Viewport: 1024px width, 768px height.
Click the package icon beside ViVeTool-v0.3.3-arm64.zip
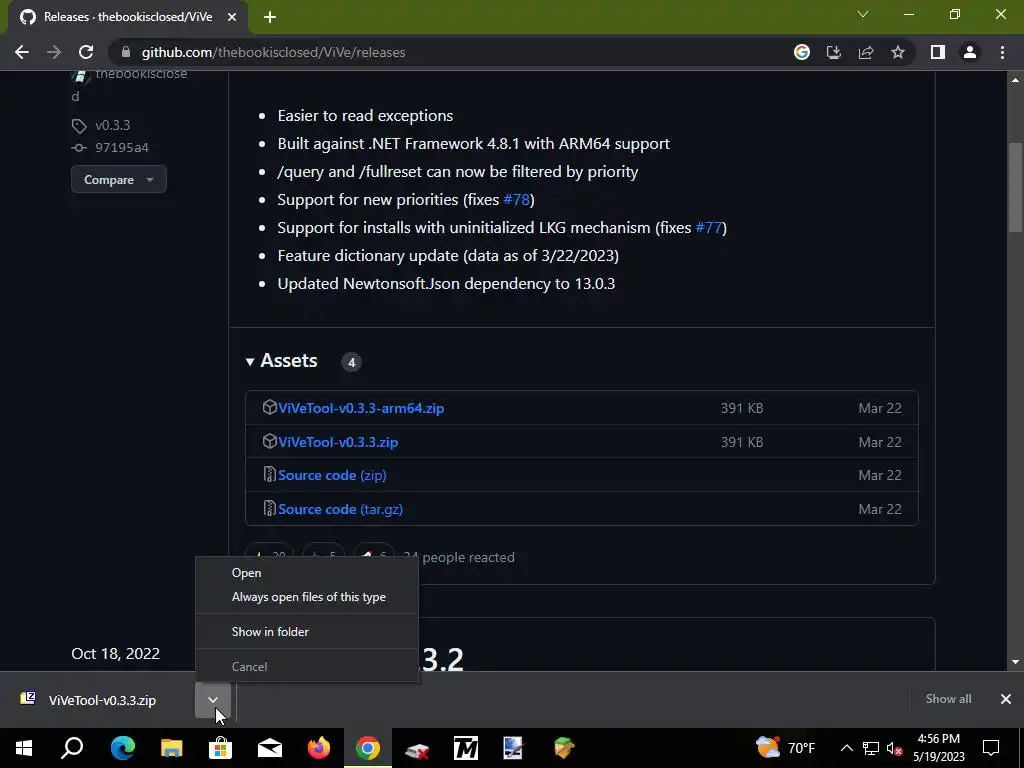[269, 408]
